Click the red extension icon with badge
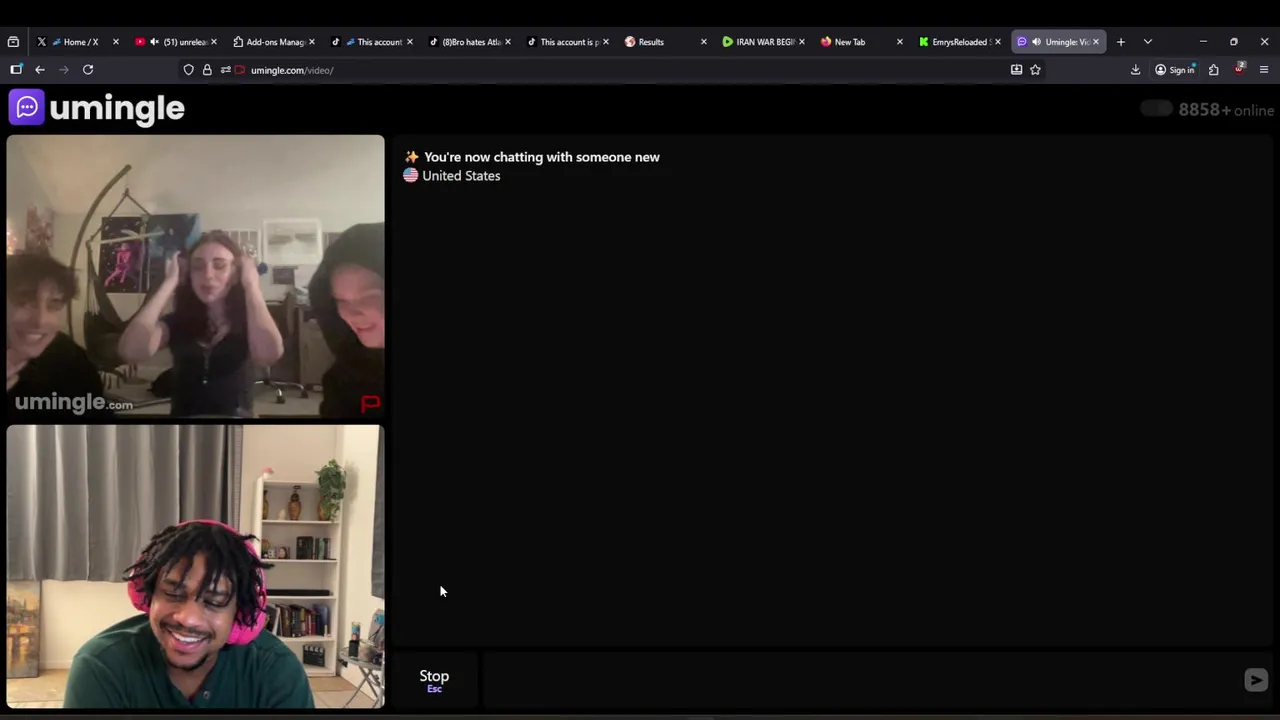 point(1239,69)
